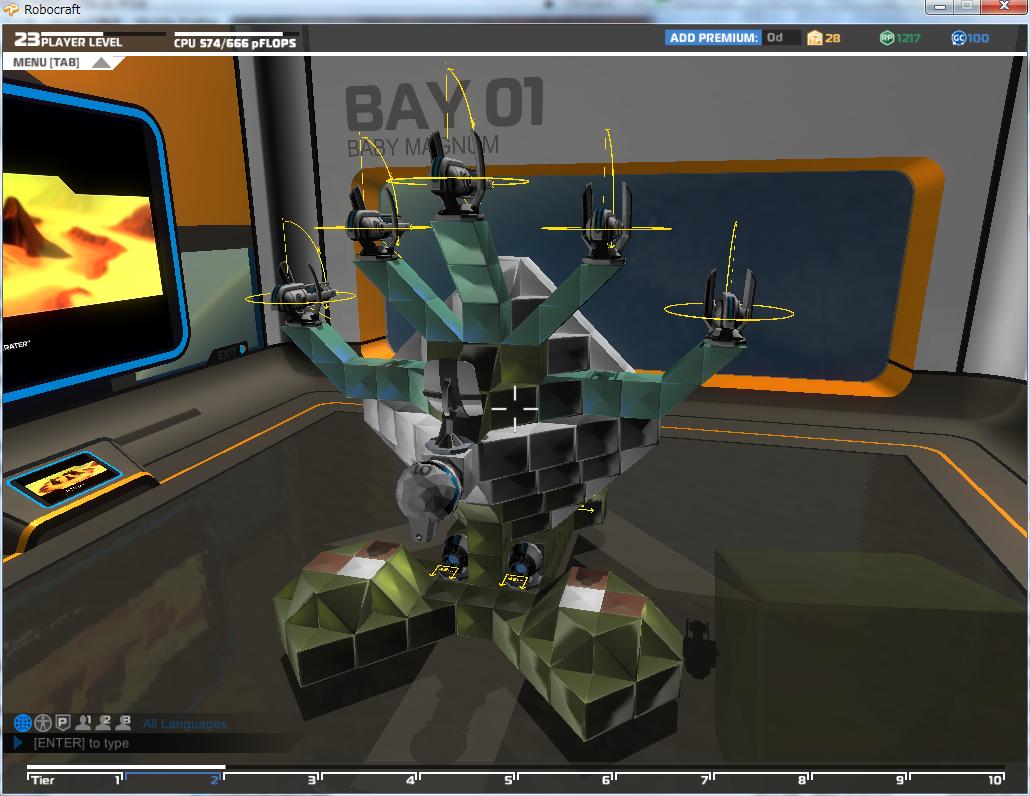Click the blue globe chat channel icon
This screenshot has height=796, width=1030.
[22, 723]
